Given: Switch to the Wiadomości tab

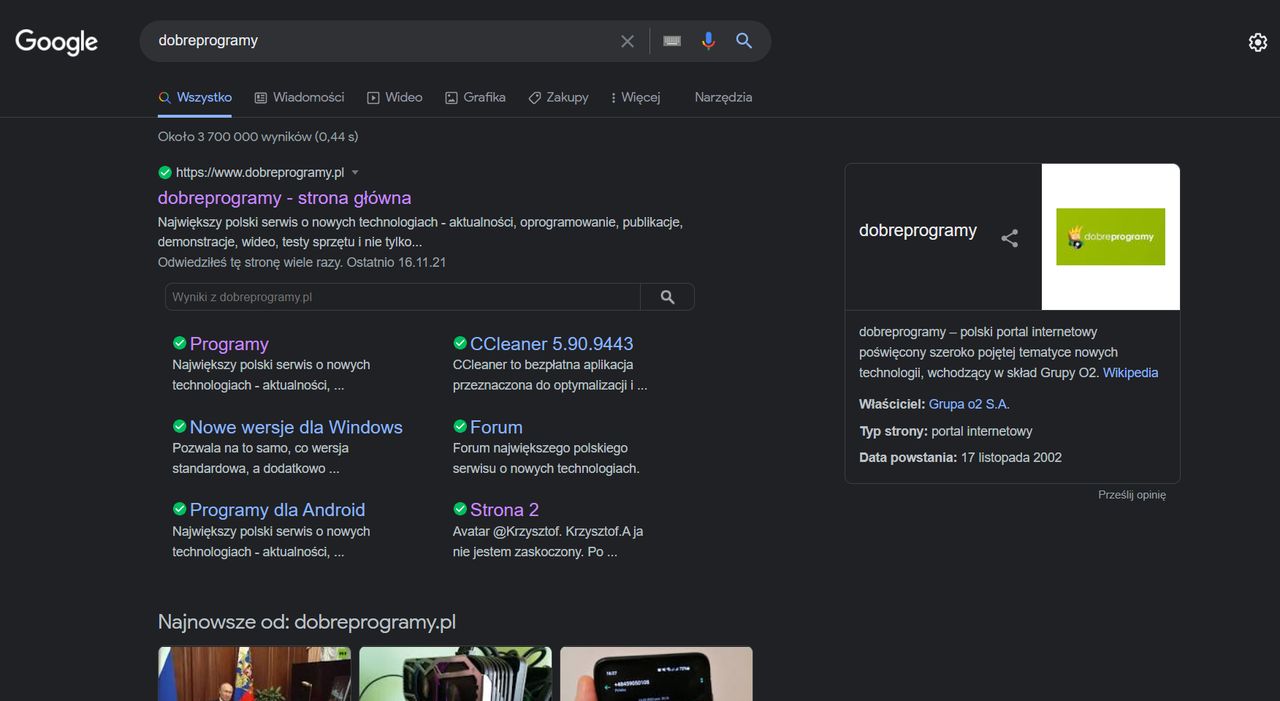Looking at the screenshot, I should pyautogui.click(x=299, y=97).
